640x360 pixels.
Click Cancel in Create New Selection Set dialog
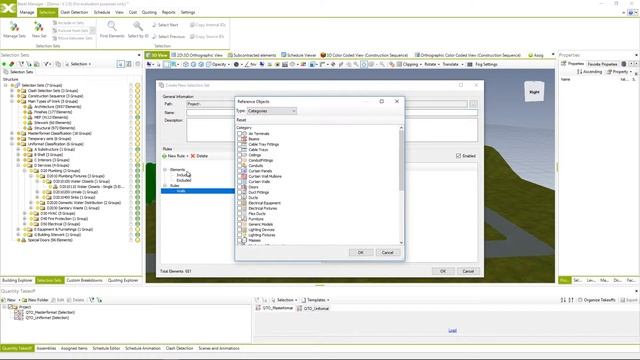pos(468,271)
